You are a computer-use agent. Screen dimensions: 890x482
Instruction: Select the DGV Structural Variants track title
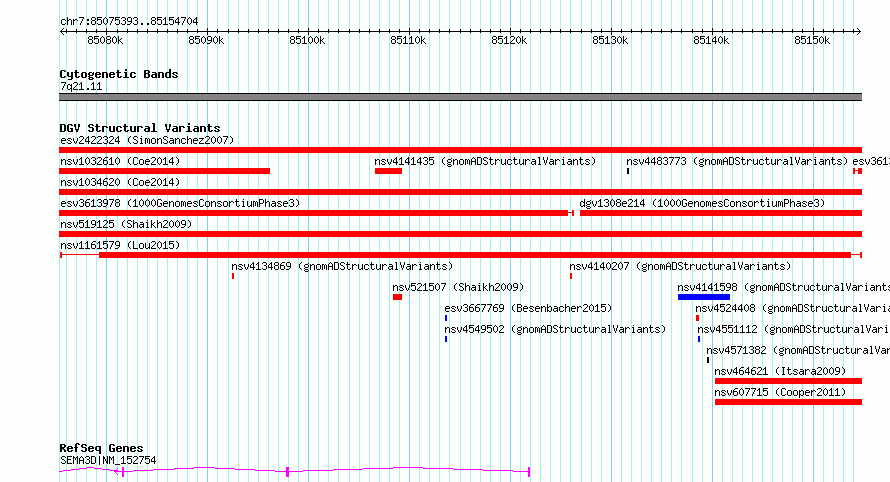pyautogui.click(x=140, y=128)
